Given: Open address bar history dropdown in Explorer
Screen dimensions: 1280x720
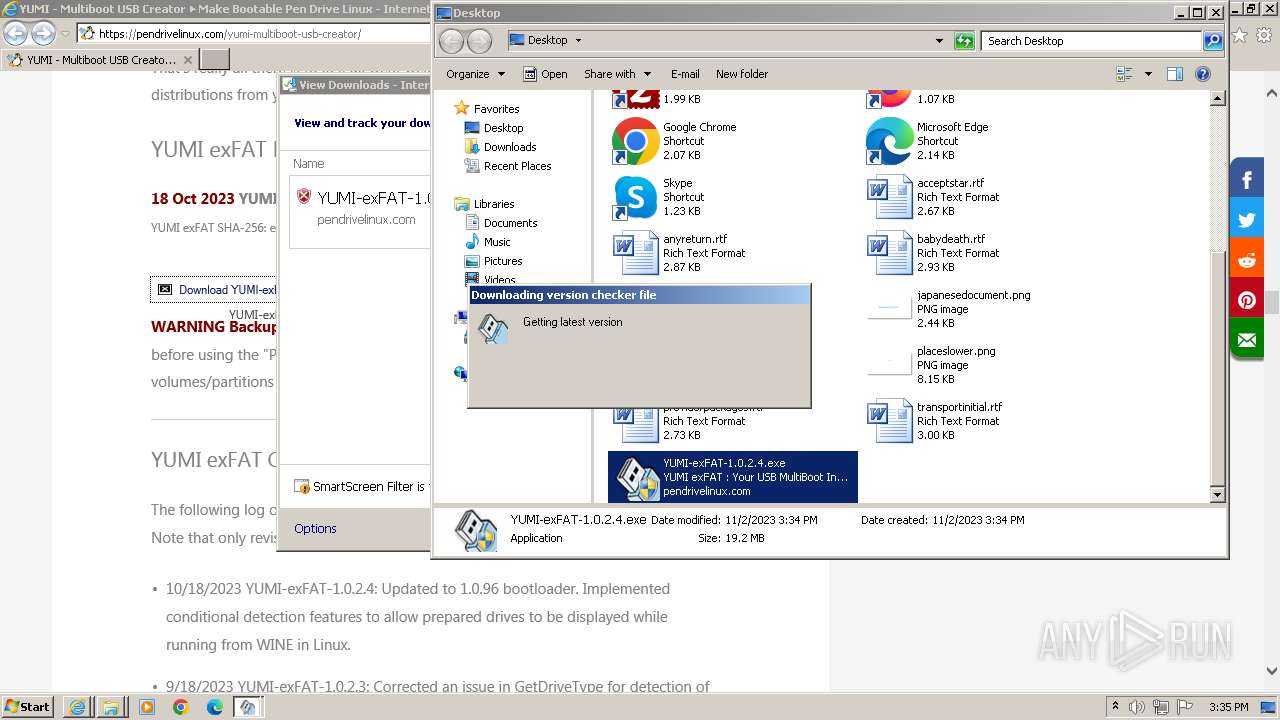Looking at the screenshot, I should coord(939,41).
